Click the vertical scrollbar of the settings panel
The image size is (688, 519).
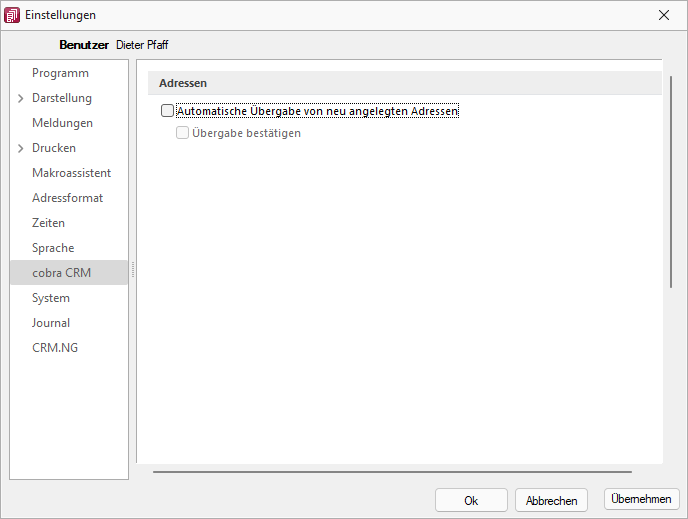[670, 182]
